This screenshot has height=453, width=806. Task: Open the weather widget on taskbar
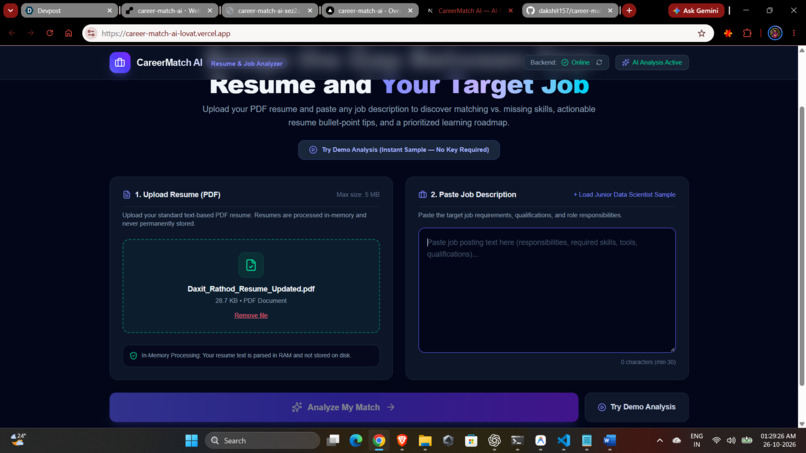tap(18, 440)
